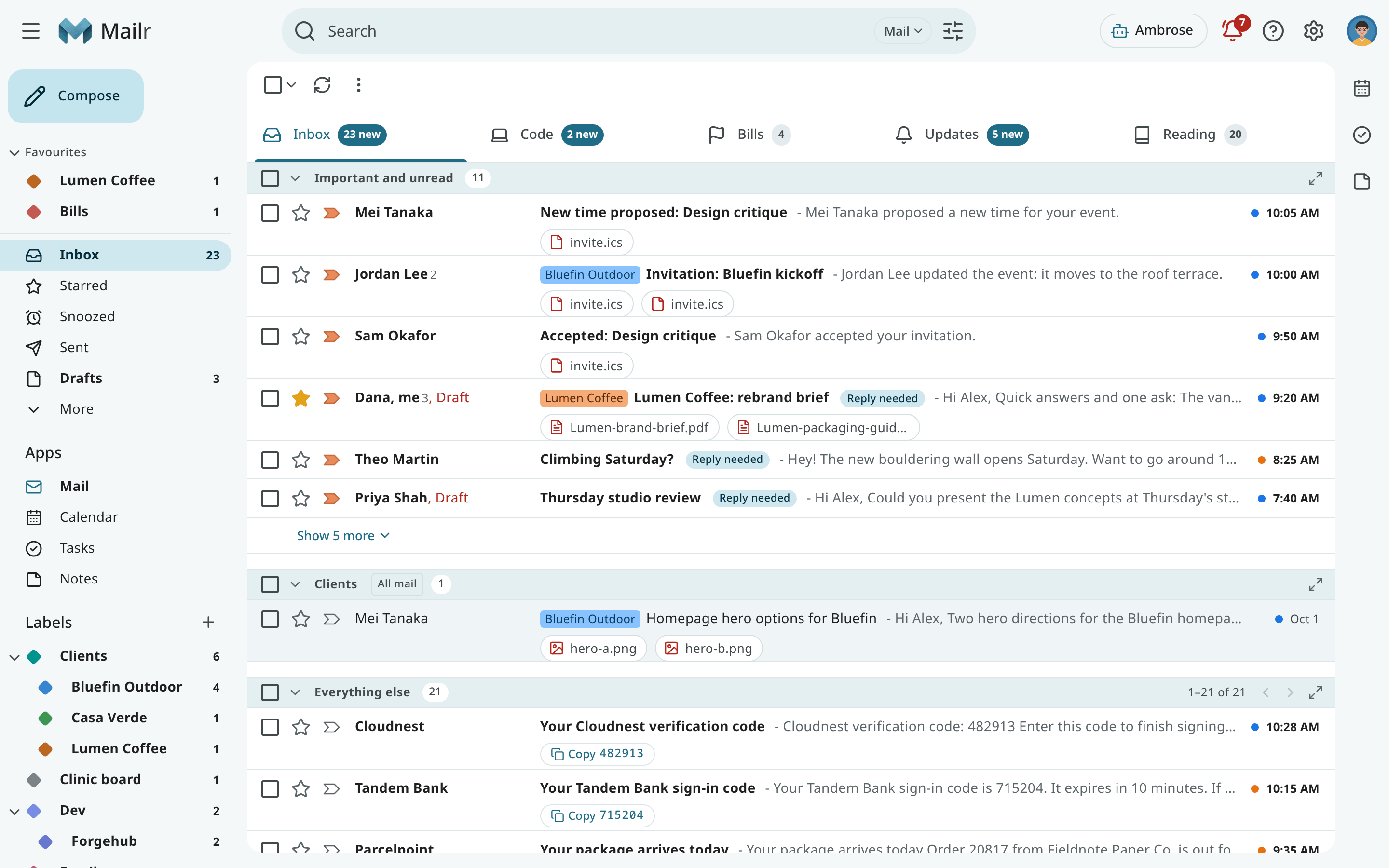The width and height of the screenshot is (1389, 868).
Task: Expand More folders in sidebar
Action: pyautogui.click(x=76, y=409)
